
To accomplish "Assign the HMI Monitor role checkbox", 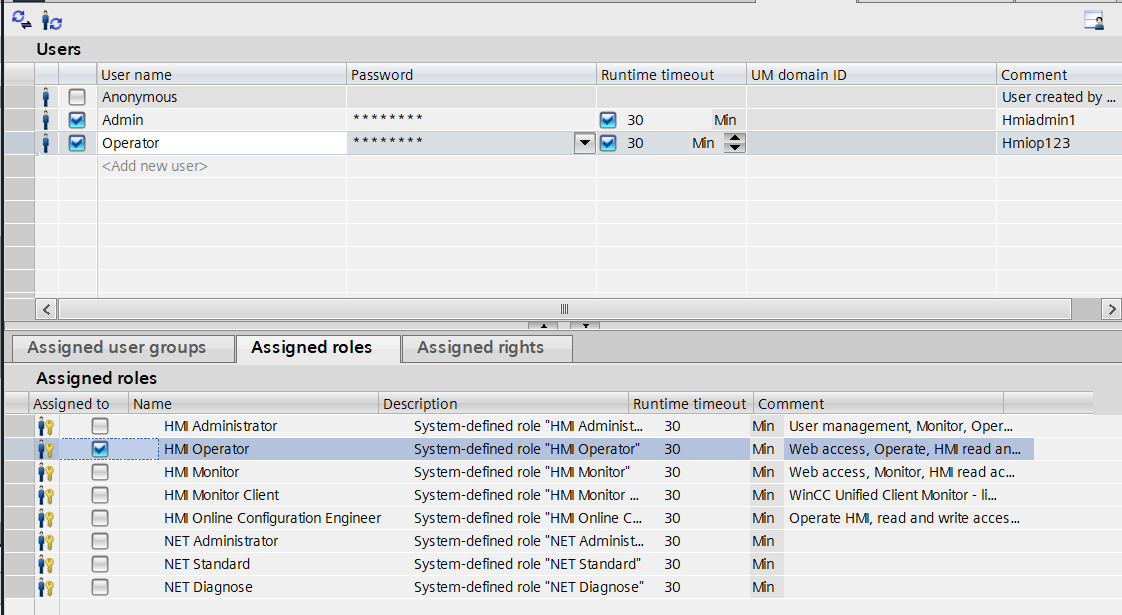I will point(100,473).
